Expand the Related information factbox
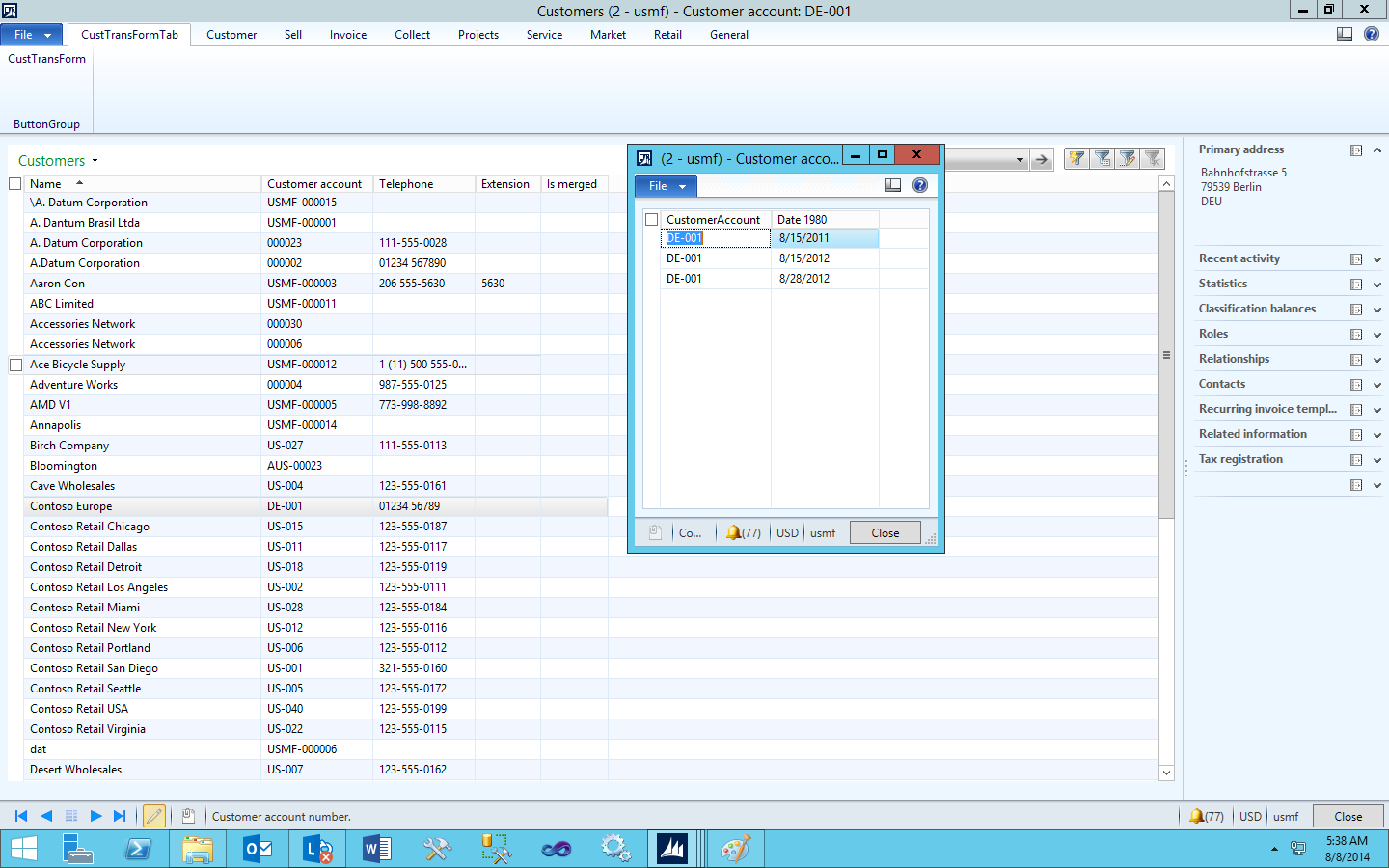This screenshot has height=868, width=1389. click(x=1377, y=435)
